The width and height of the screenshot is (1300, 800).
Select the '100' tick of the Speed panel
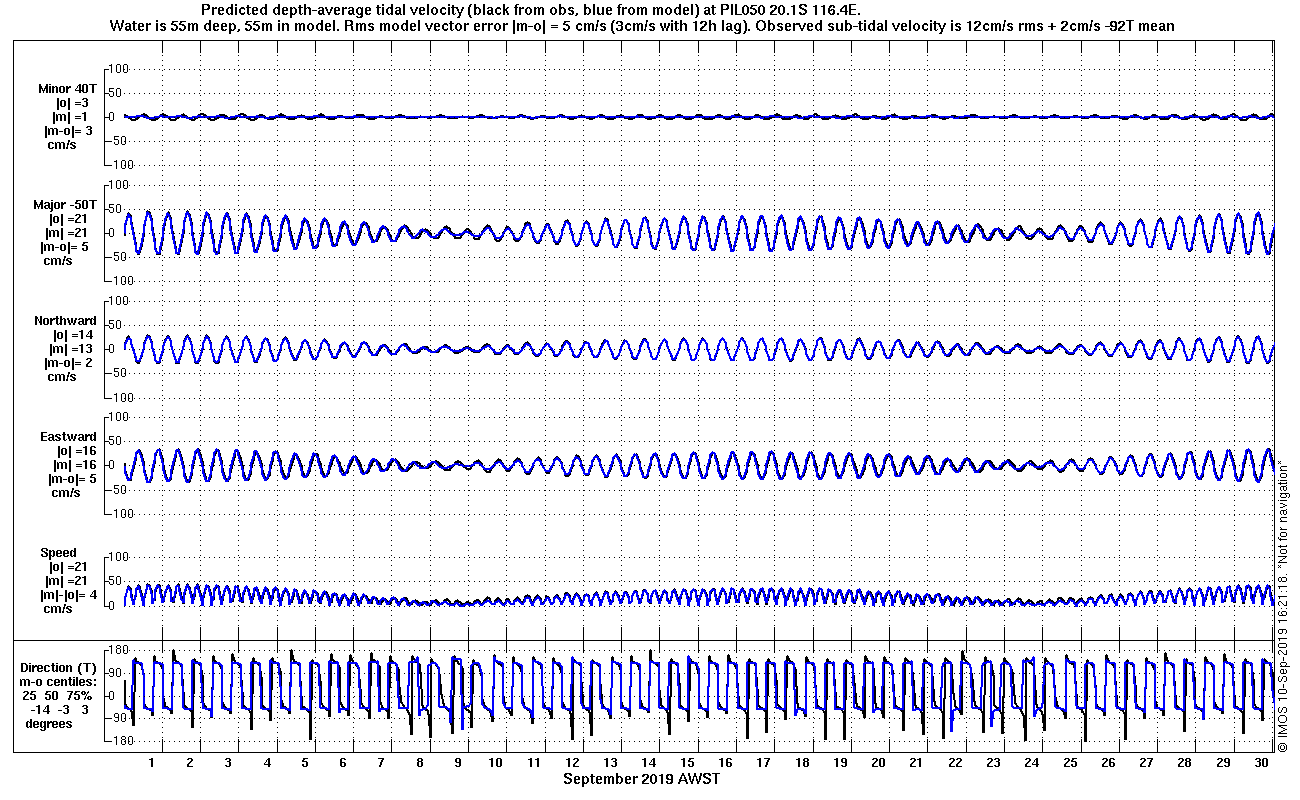point(119,557)
